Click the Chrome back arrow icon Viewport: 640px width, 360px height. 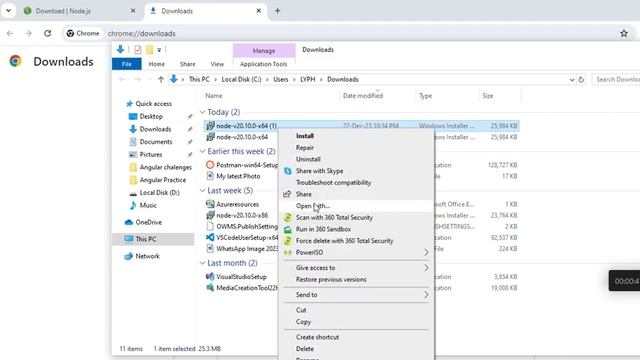tap(10, 33)
